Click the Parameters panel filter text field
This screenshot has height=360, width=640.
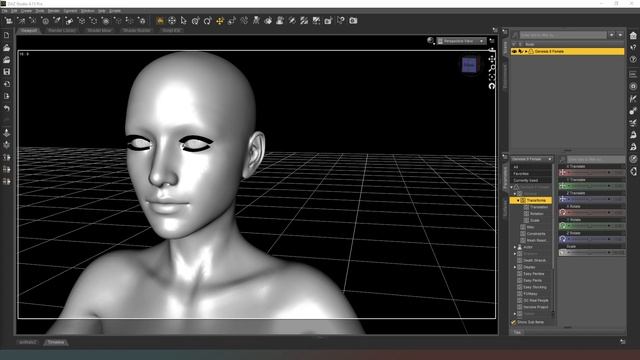point(596,159)
